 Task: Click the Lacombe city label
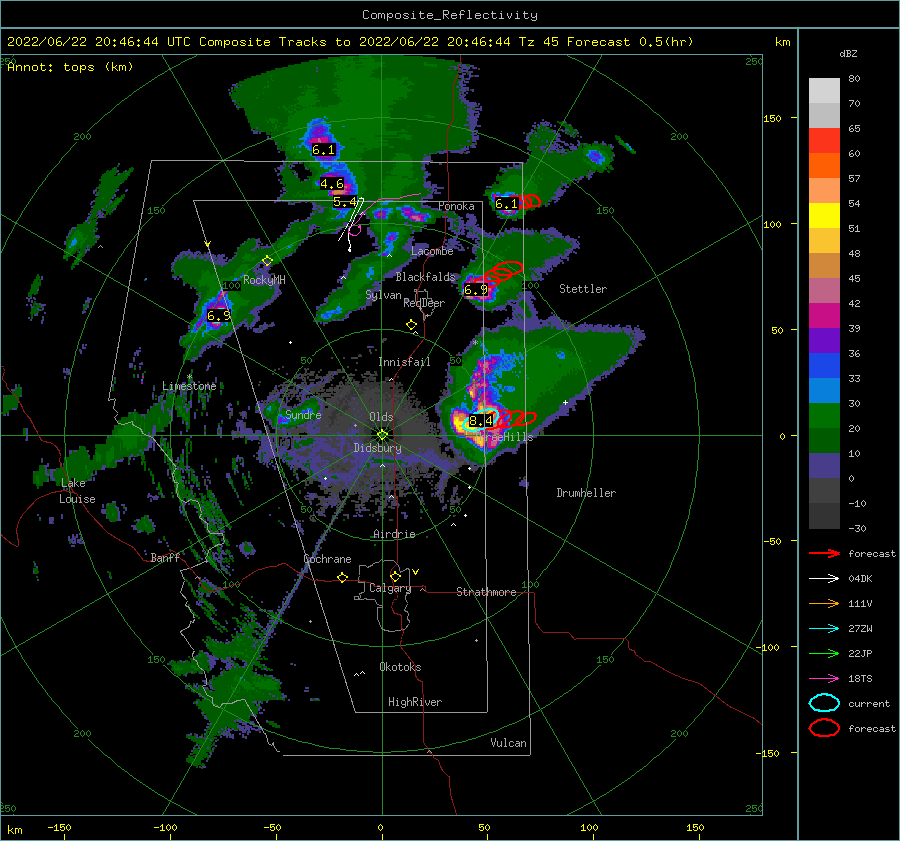(432, 251)
